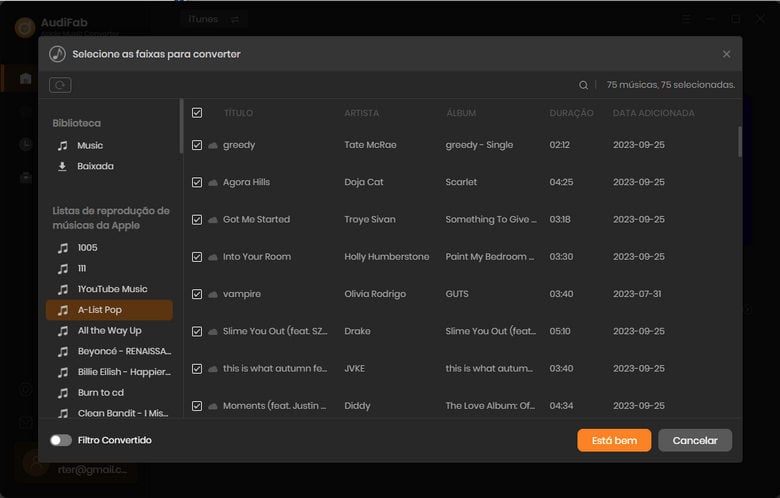Click the refresh library icon
Viewport: 780px width, 498px height.
click(60, 85)
